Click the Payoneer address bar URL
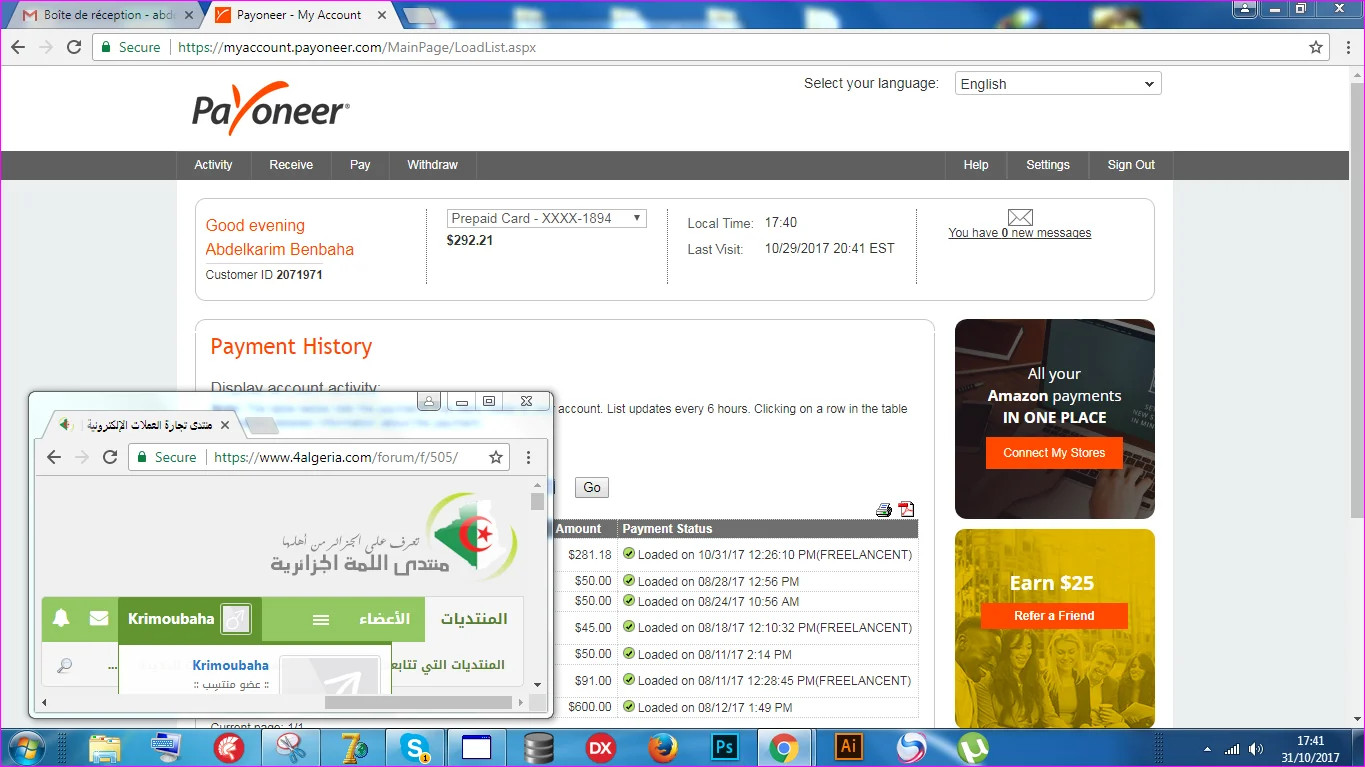Viewport: 1365px width, 767px height. pos(357,47)
